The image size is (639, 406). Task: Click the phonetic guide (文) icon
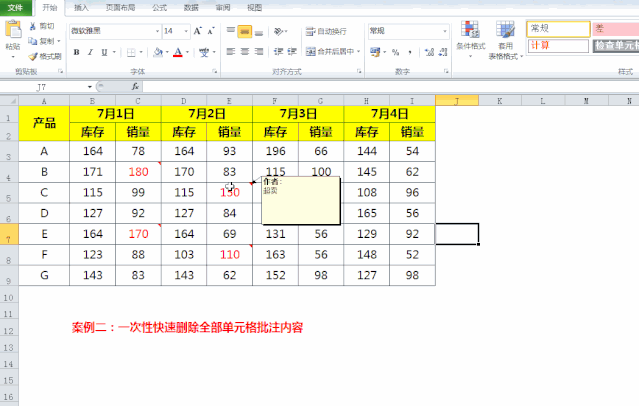click(x=204, y=52)
